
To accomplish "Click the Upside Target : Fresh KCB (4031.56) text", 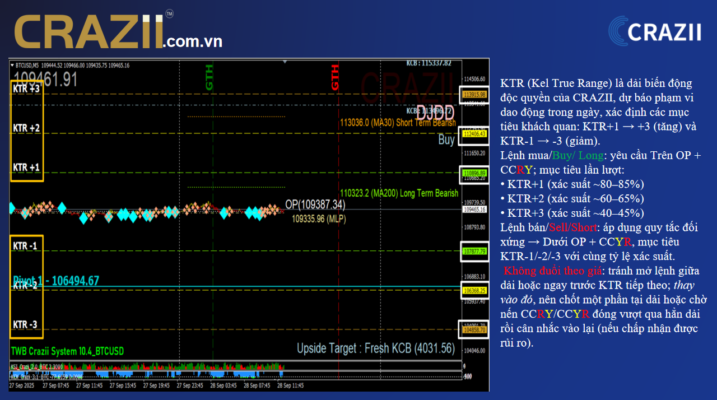I will tap(376, 348).
